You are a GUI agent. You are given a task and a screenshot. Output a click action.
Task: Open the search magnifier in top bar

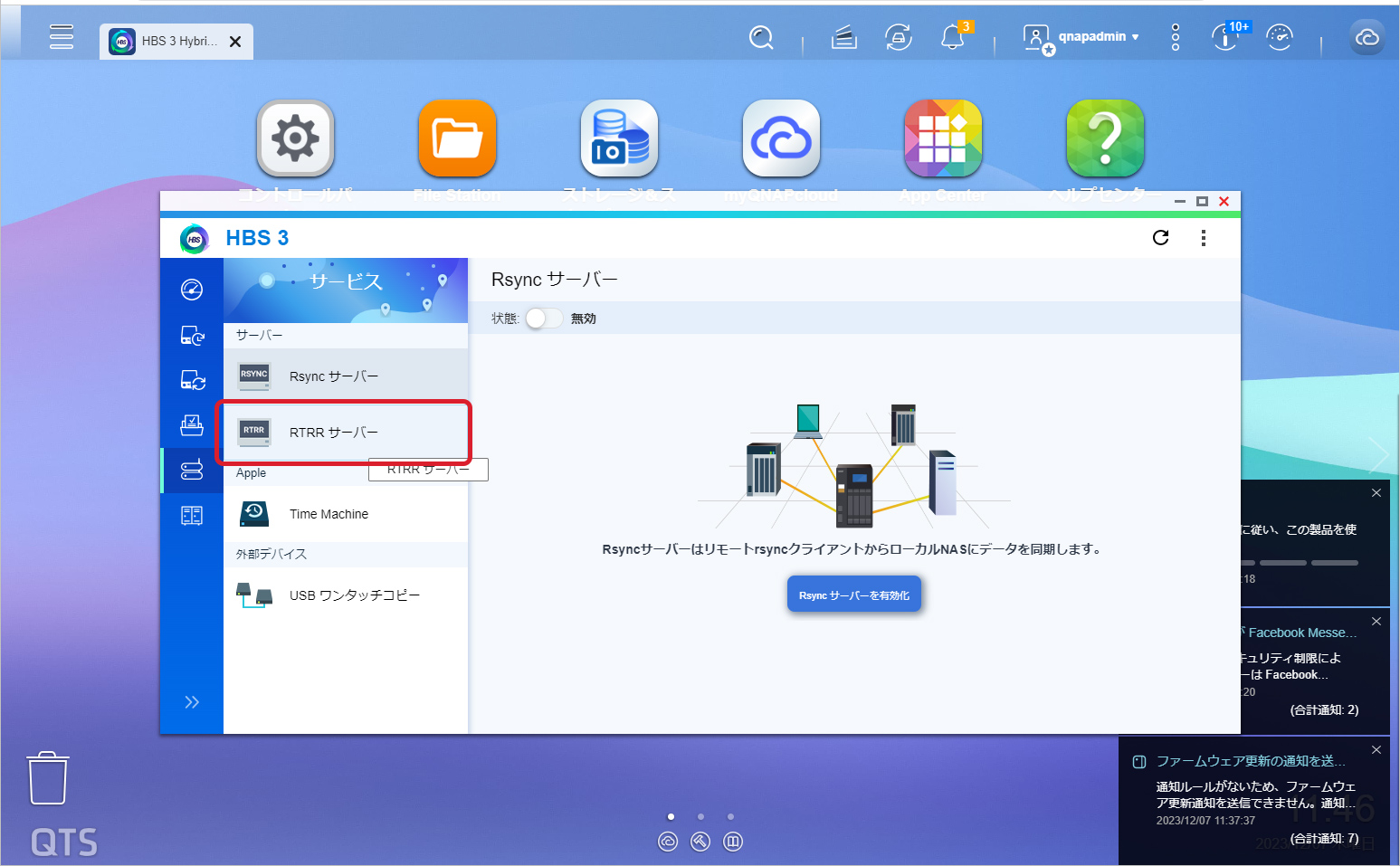coord(761,38)
